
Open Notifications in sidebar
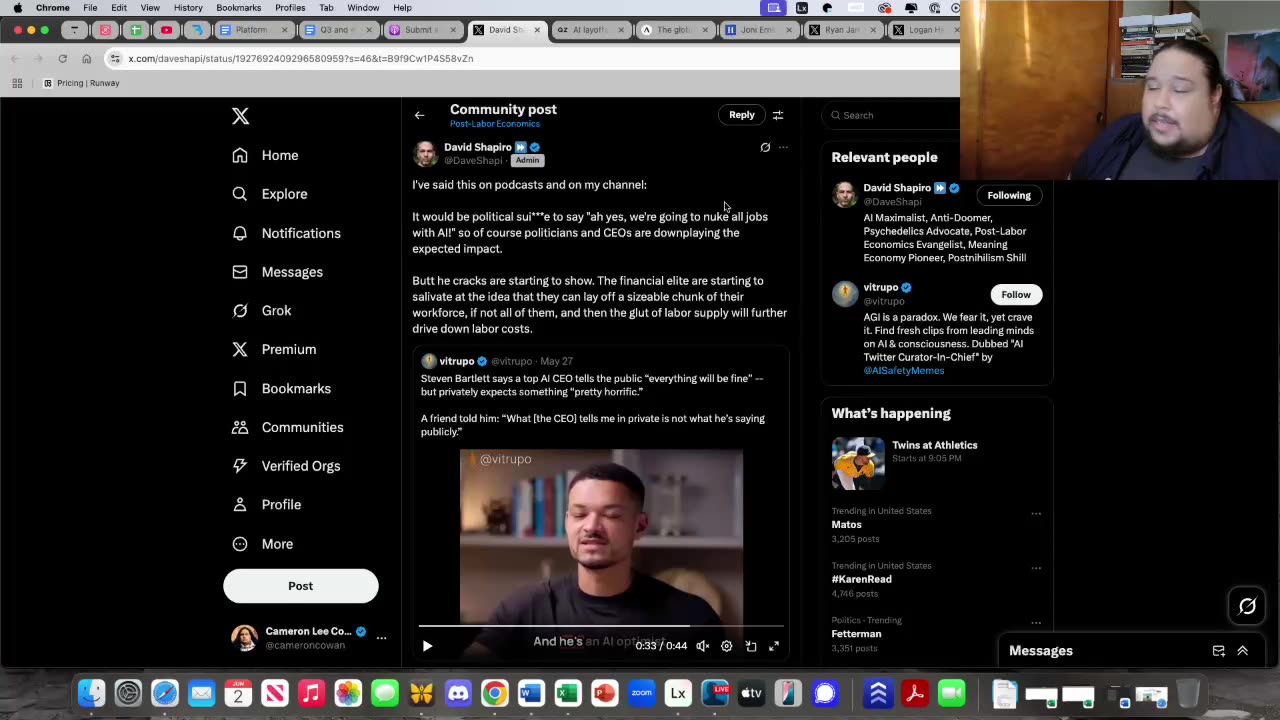pyautogui.click(x=286, y=233)
